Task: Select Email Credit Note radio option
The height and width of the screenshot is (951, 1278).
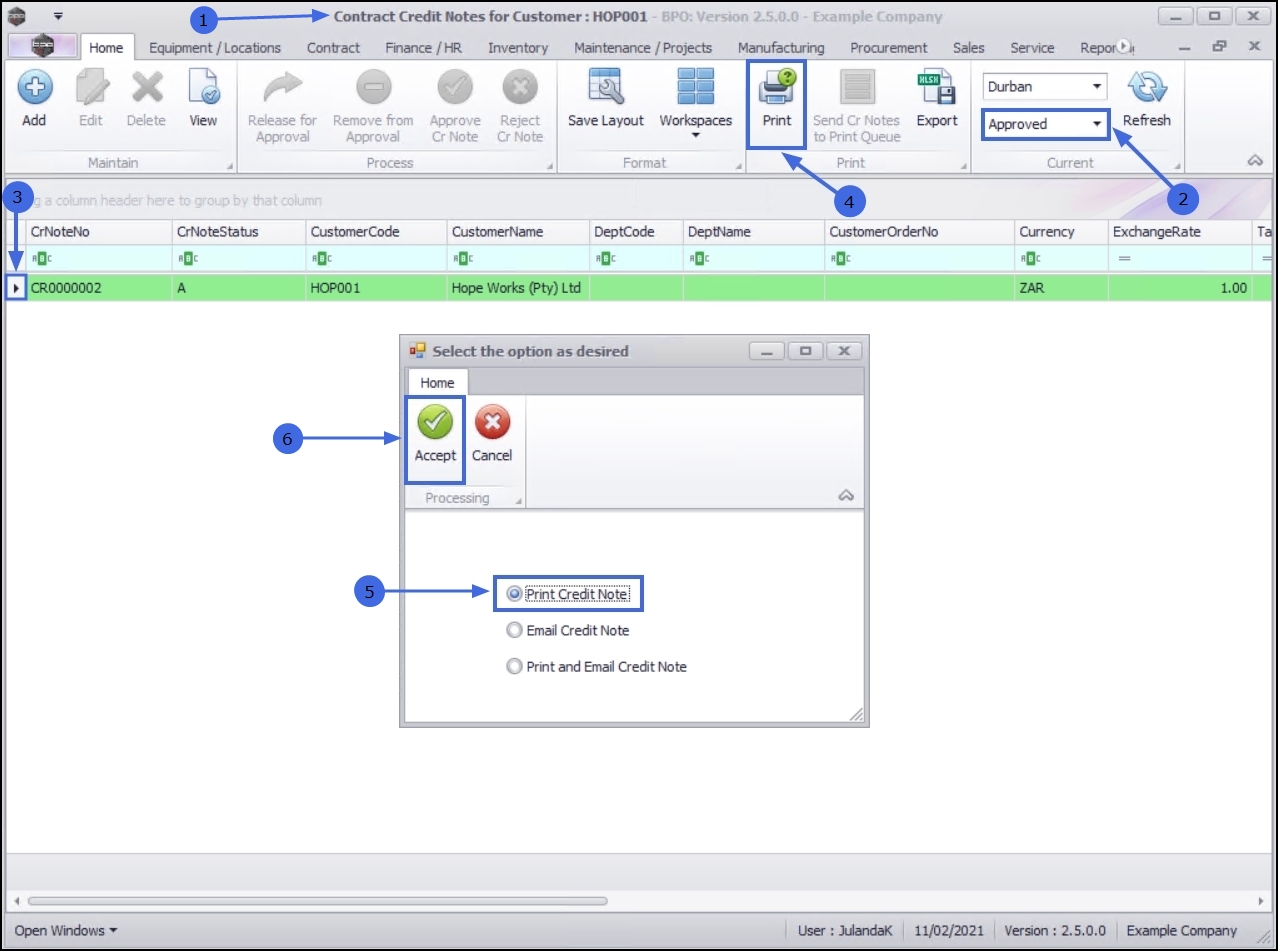Action: (514, 630)
